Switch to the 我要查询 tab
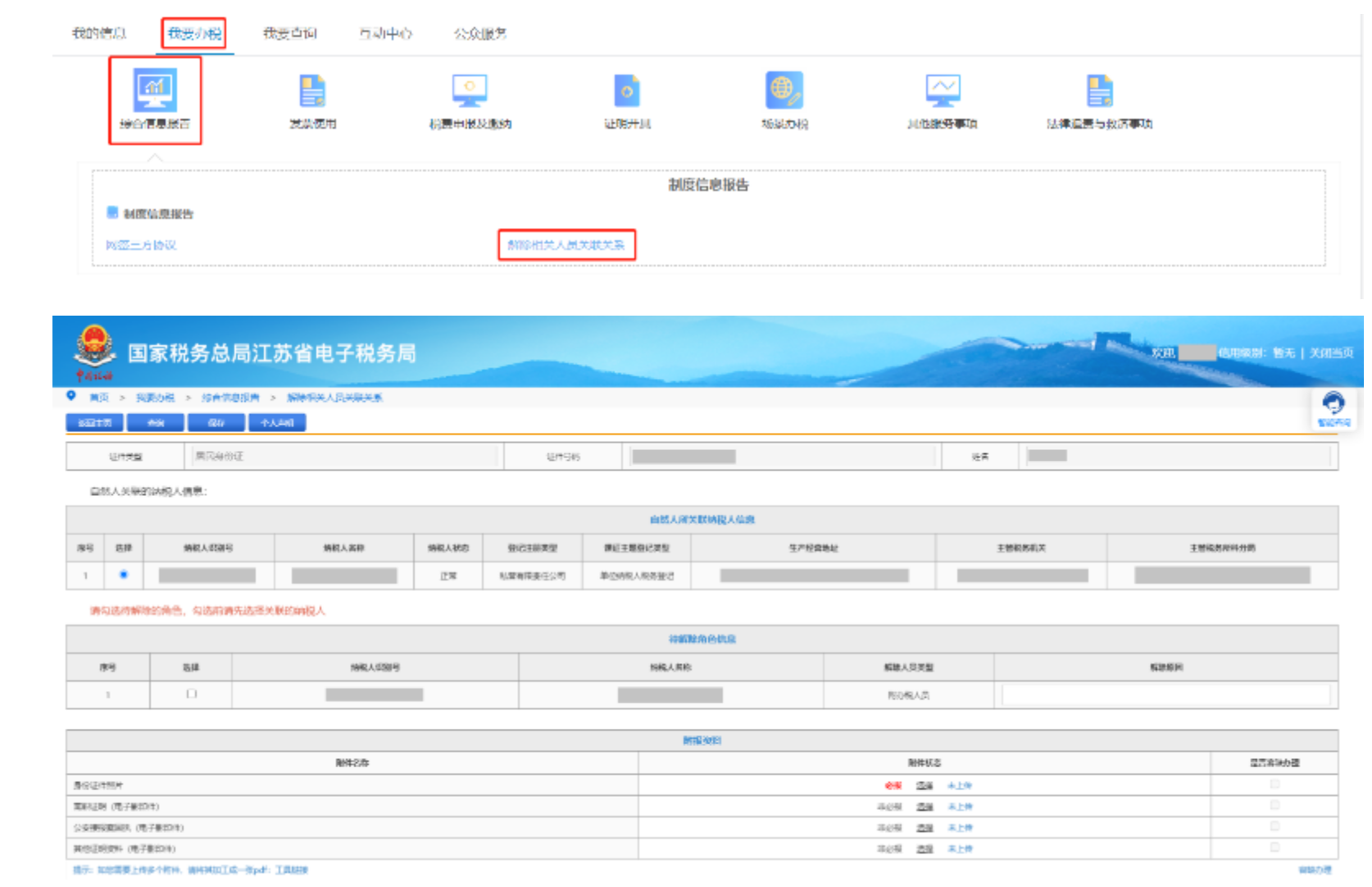The height and width of the screenshot is (887, 1372). [x=288, y=34]
